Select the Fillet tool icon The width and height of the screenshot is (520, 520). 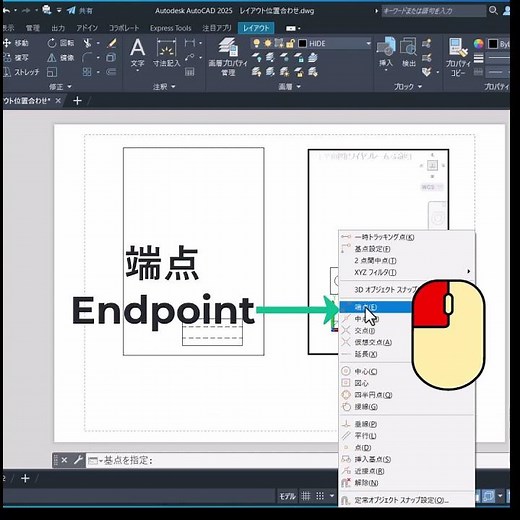coord(87,58)
